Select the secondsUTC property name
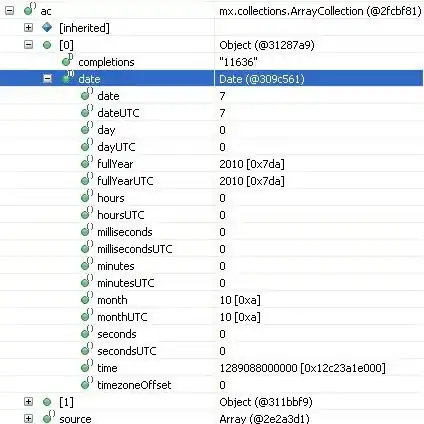The width and height of the screenshot is (424, 424). tap(127, 351)
